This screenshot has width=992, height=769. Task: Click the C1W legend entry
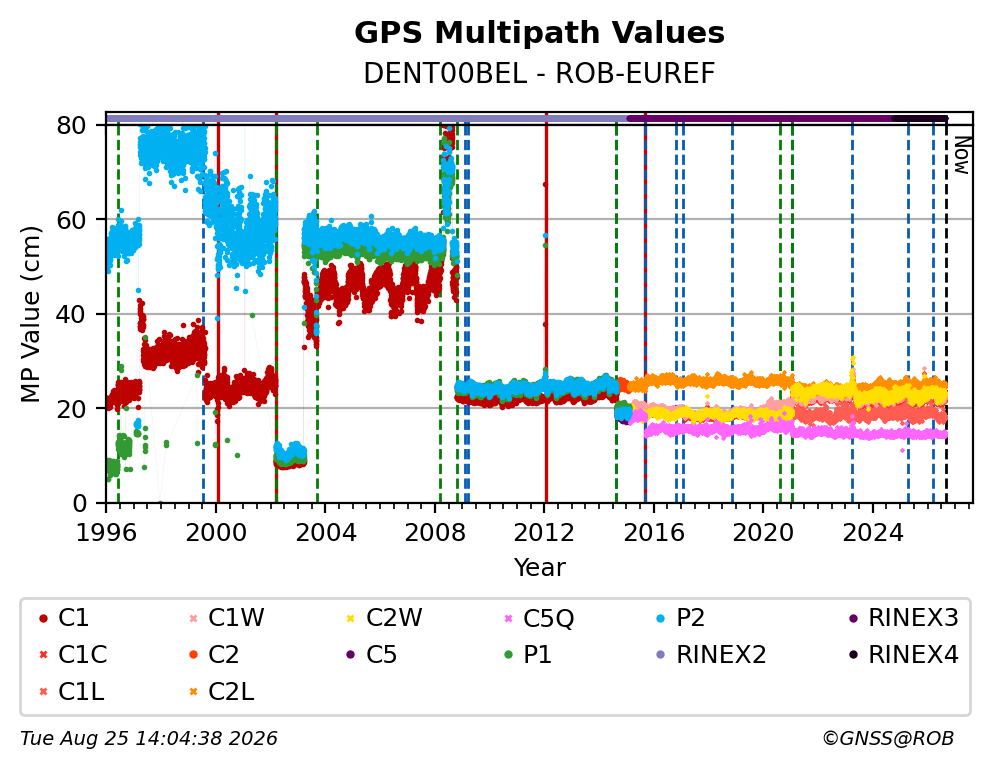pyautogui.click(x=228, y=618)
